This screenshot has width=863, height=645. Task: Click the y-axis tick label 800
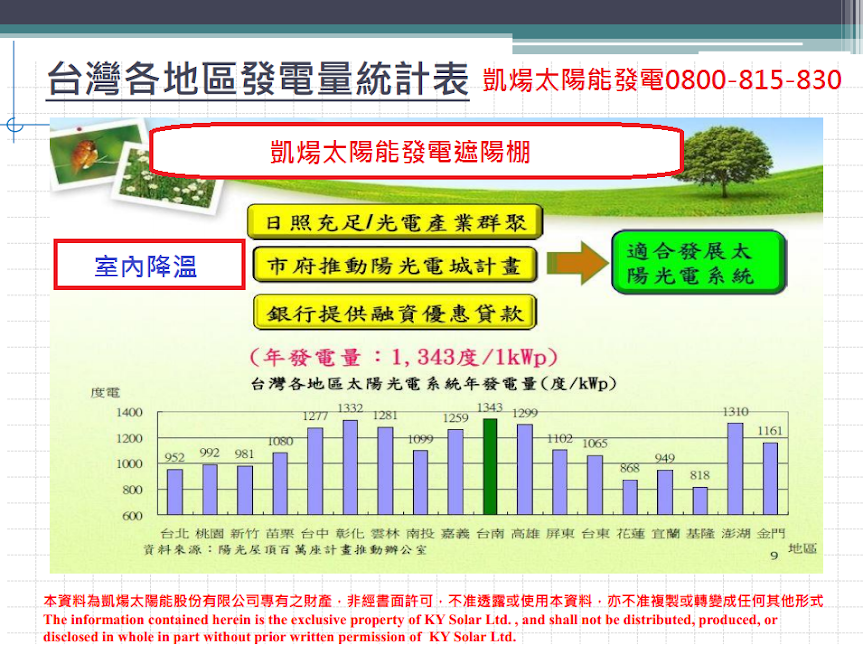[x=132, y=490]
